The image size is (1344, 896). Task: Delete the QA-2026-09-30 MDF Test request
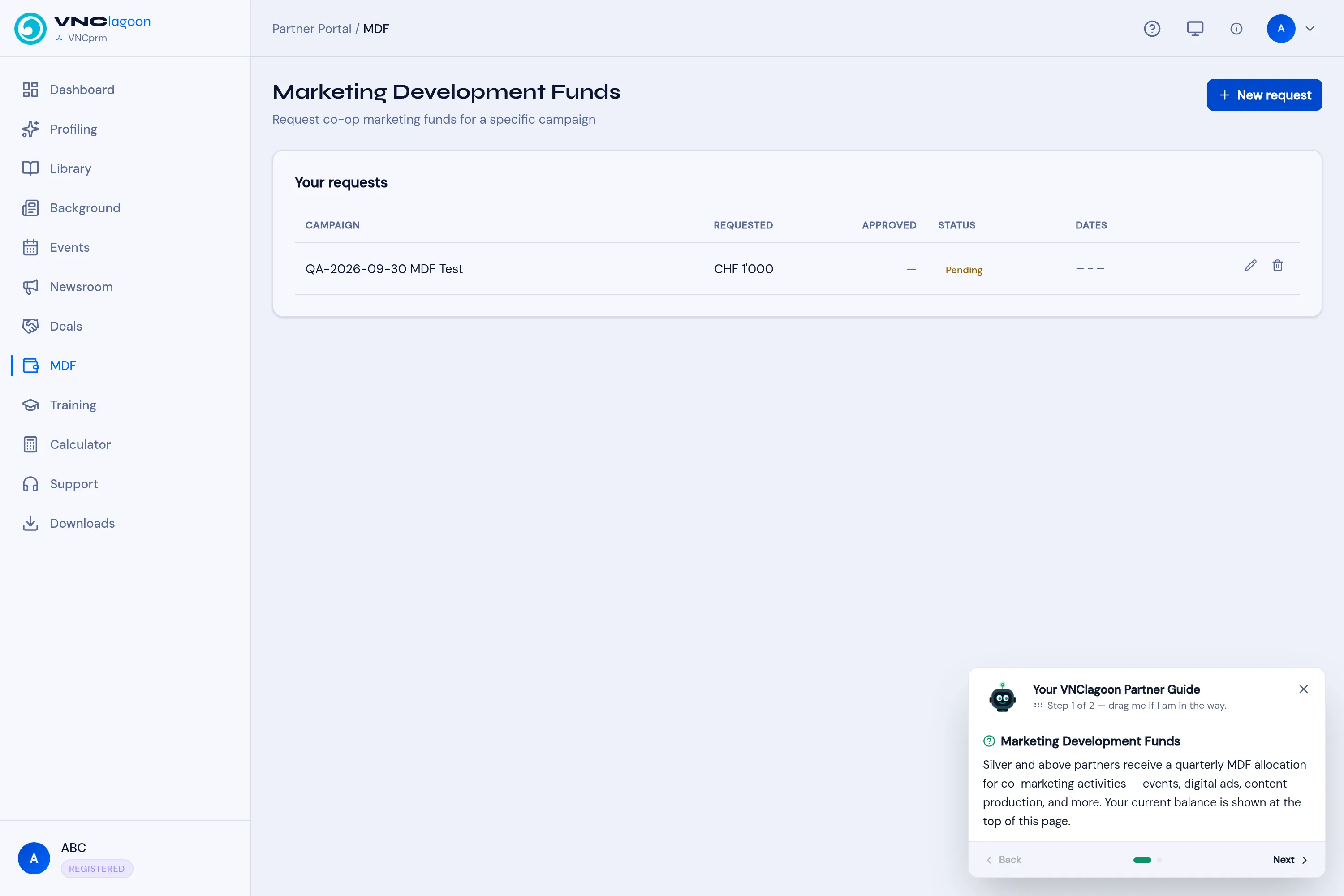point(1278,265)
